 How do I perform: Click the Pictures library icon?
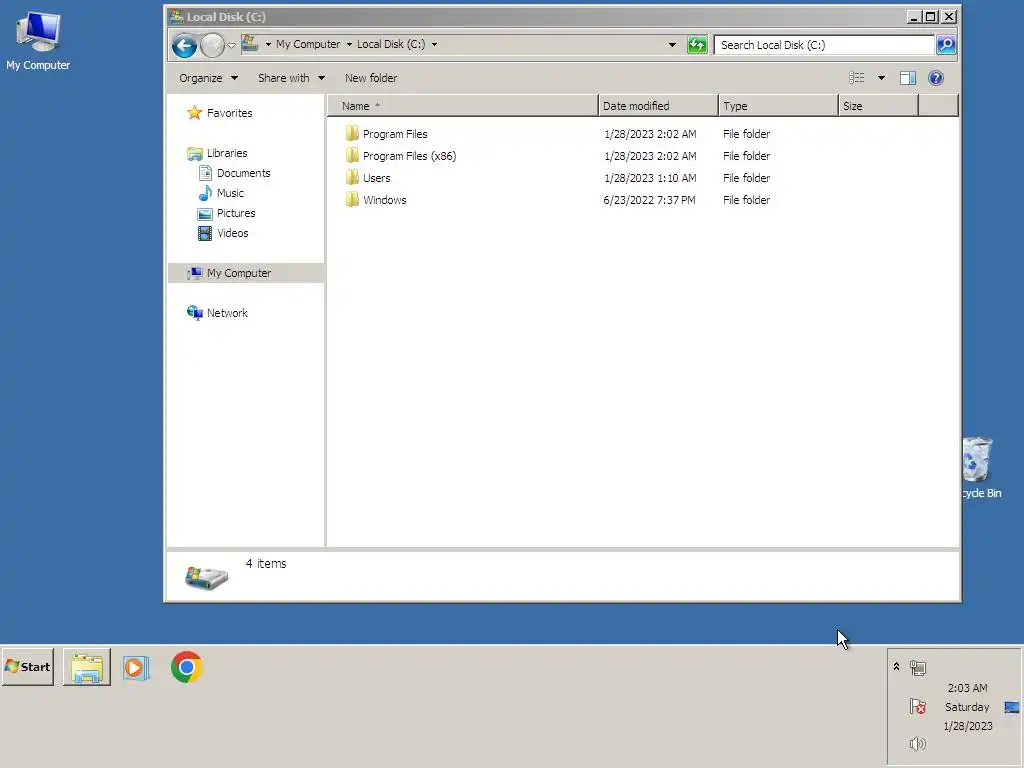pos(205,214)
